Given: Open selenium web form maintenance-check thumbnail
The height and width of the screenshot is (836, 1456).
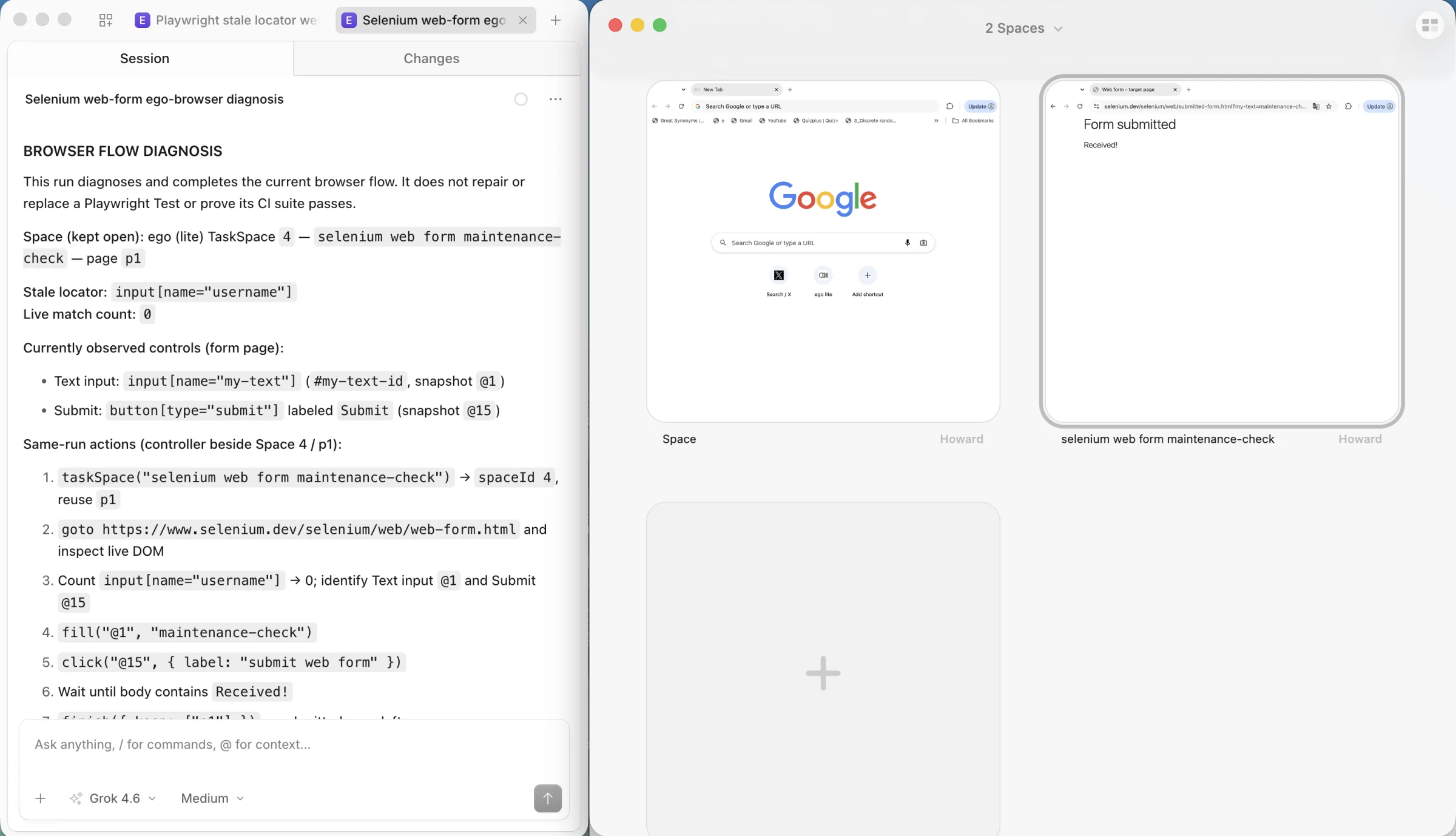Looking at the screenshot, I should click(1222, 251).
